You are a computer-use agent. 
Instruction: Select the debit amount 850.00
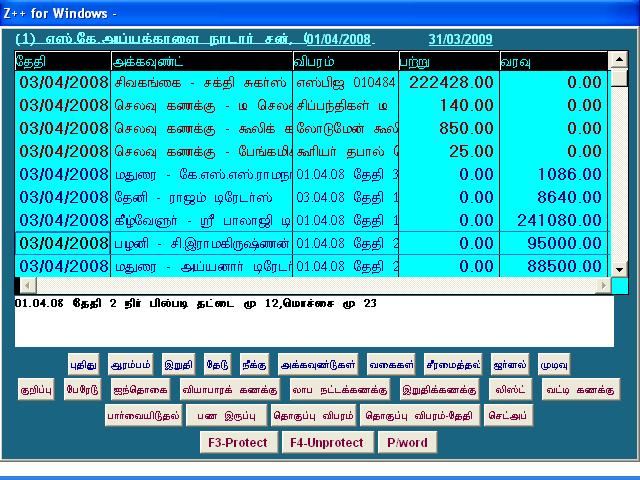pyautogui.click(x=449, y=128)
